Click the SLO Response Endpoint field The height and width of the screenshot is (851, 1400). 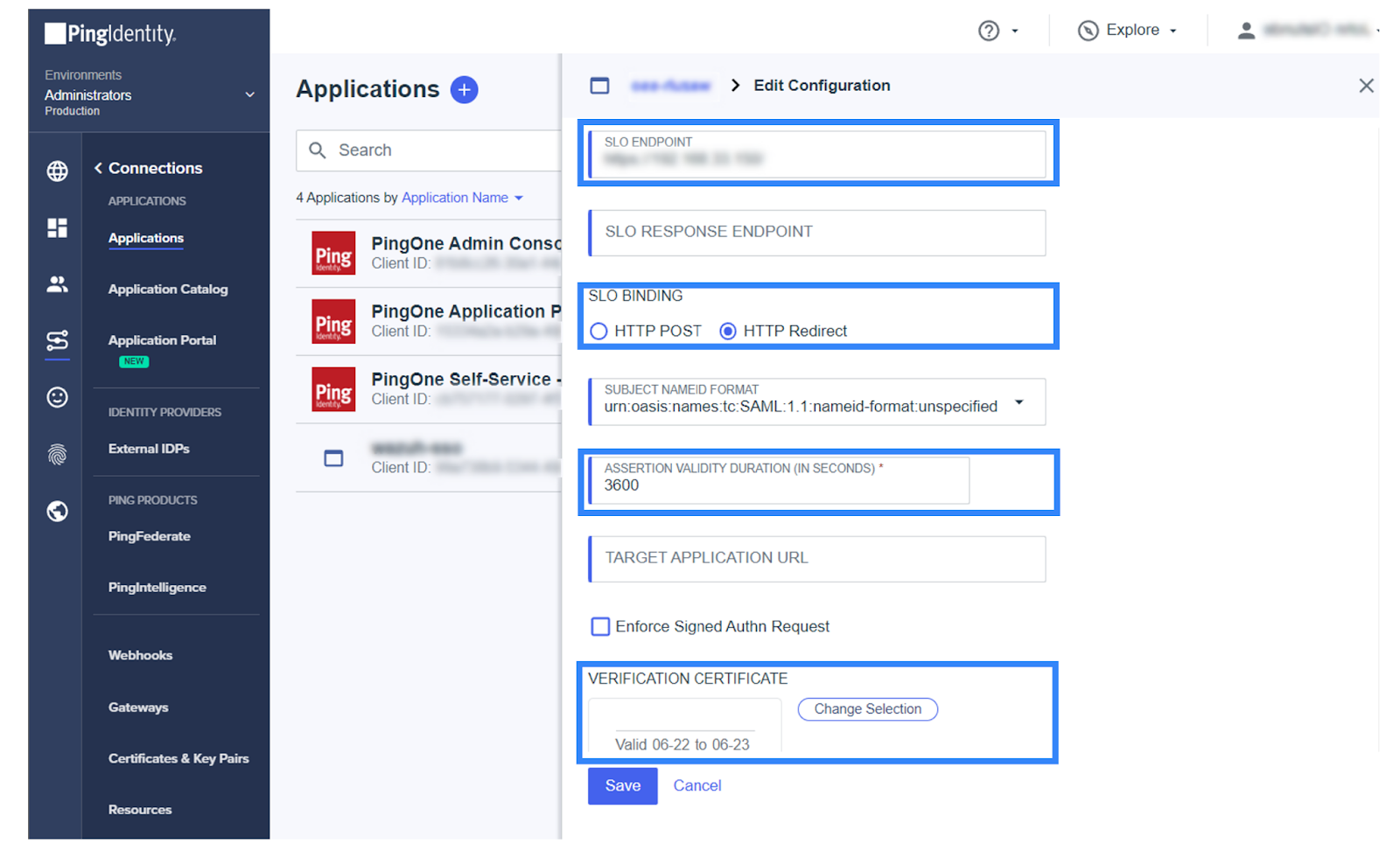[x=817, y=233]
